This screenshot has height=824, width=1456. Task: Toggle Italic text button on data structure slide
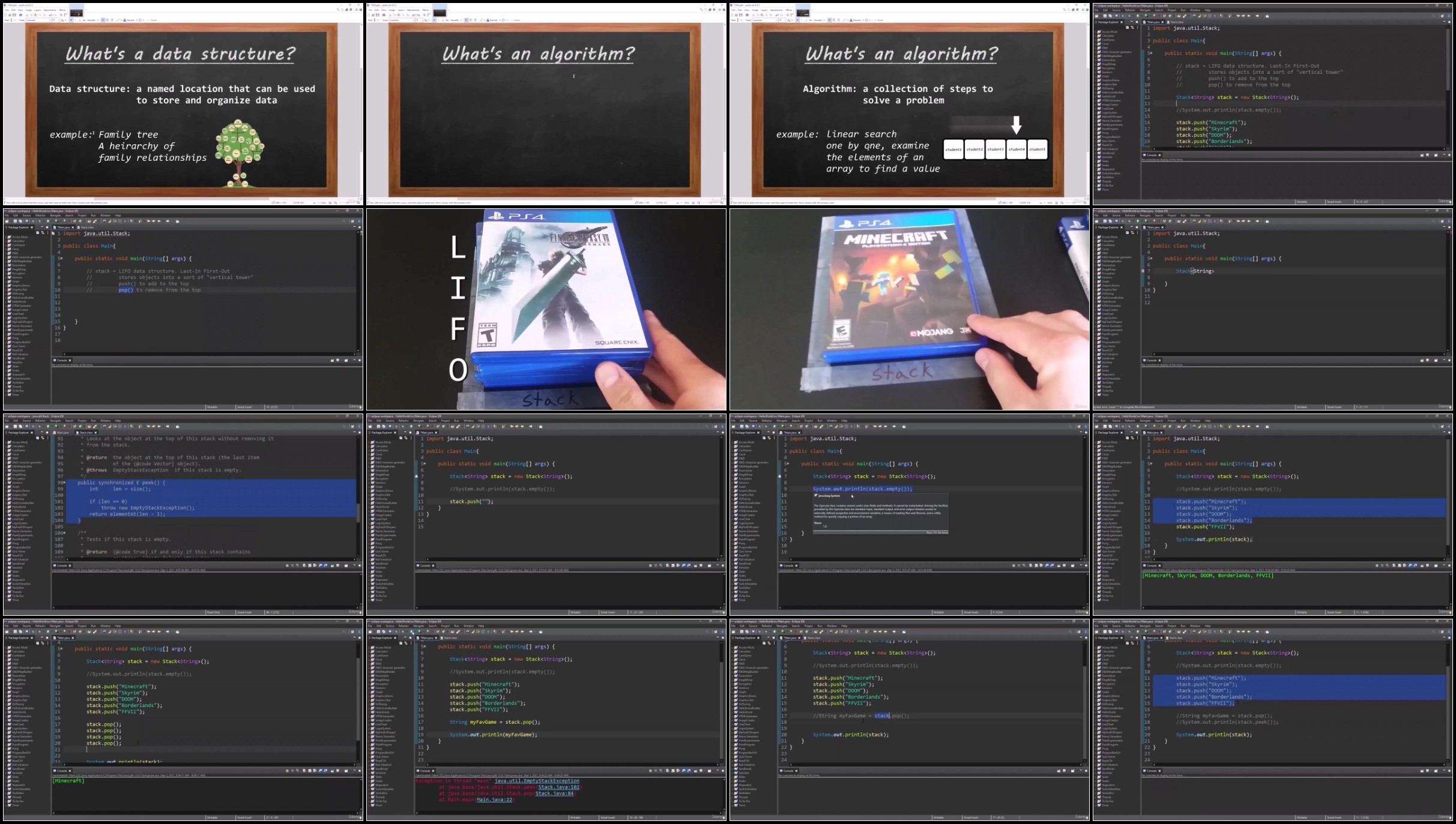coord(76,20)
